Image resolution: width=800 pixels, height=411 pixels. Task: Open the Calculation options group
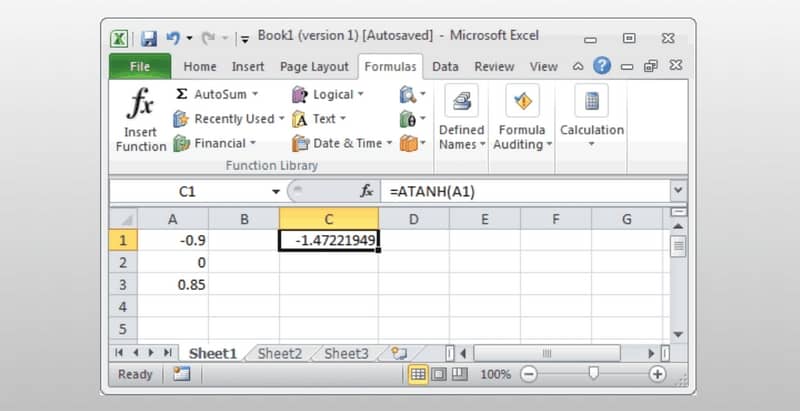click(x=592, y=117)
